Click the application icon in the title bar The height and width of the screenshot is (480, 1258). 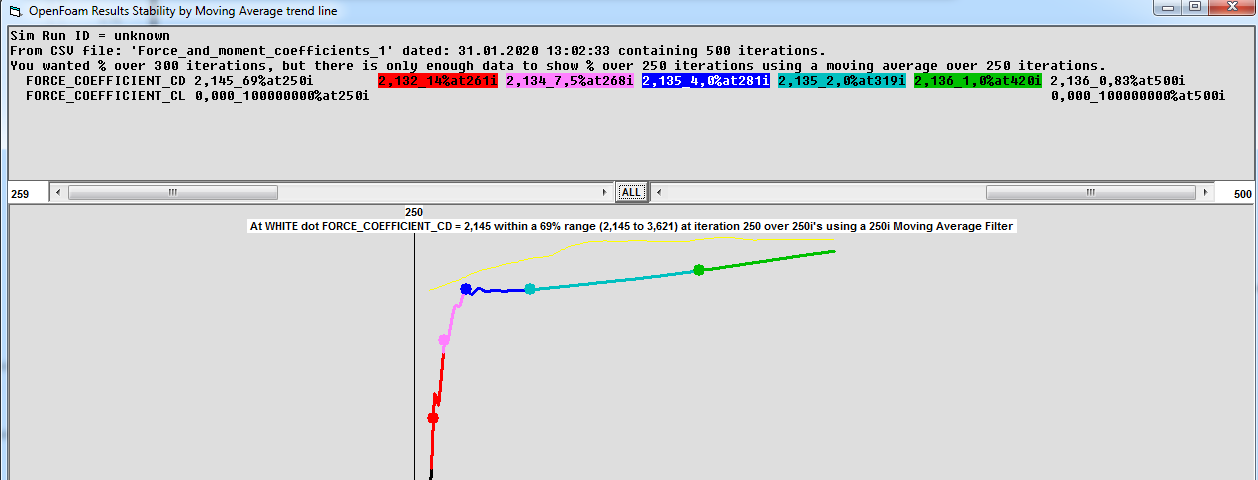[14, 11]
